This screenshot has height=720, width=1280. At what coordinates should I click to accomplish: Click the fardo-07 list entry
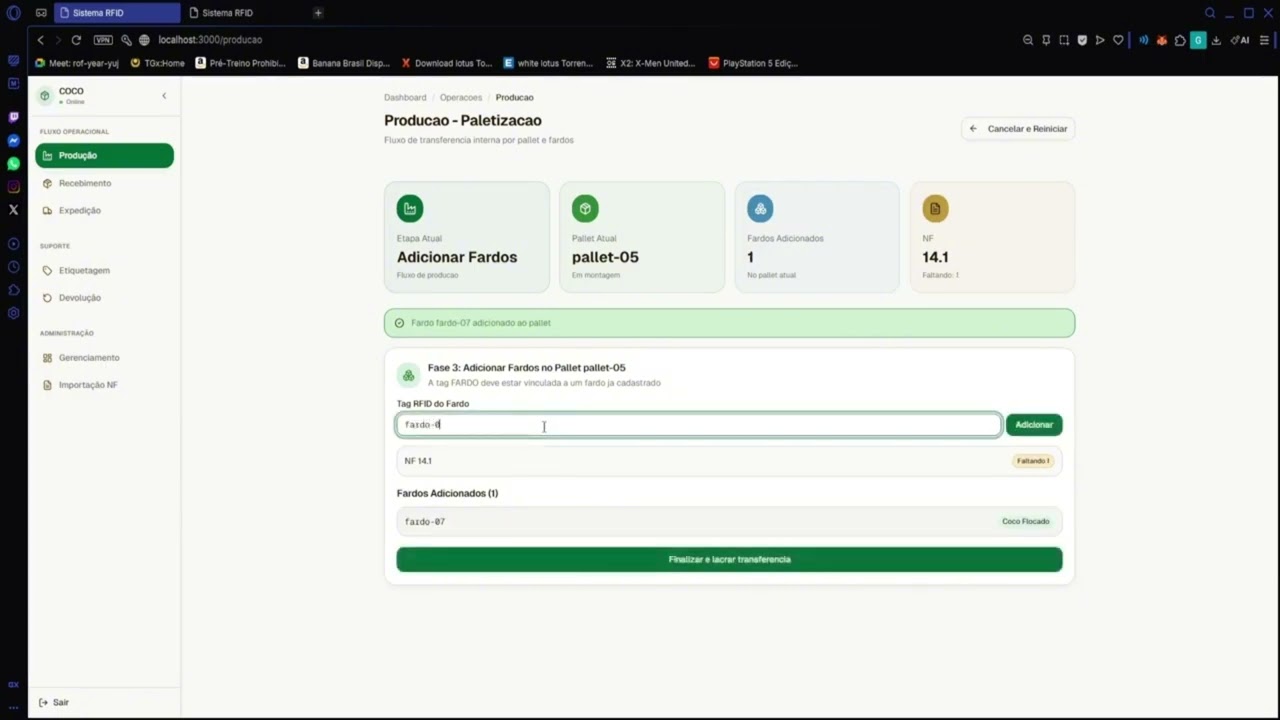pyautogui.click(x=729, y=521)
